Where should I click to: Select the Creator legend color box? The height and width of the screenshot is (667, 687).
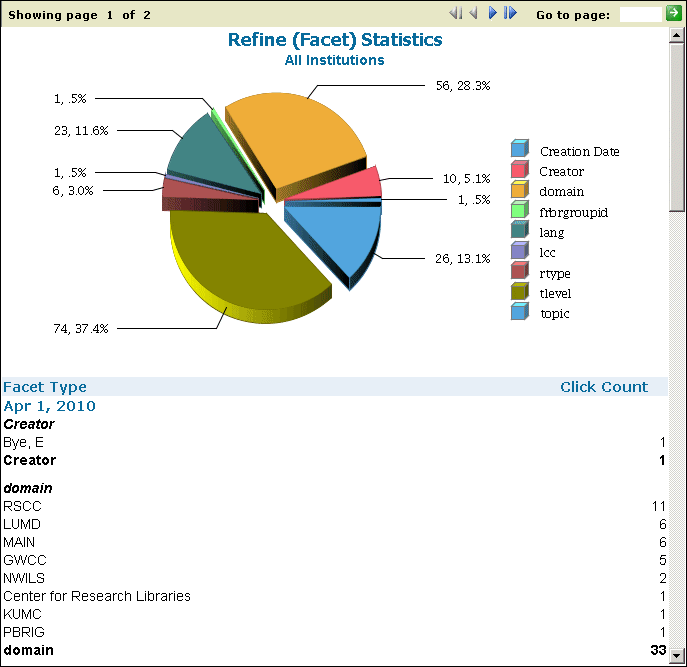click(x=519, y=171)
